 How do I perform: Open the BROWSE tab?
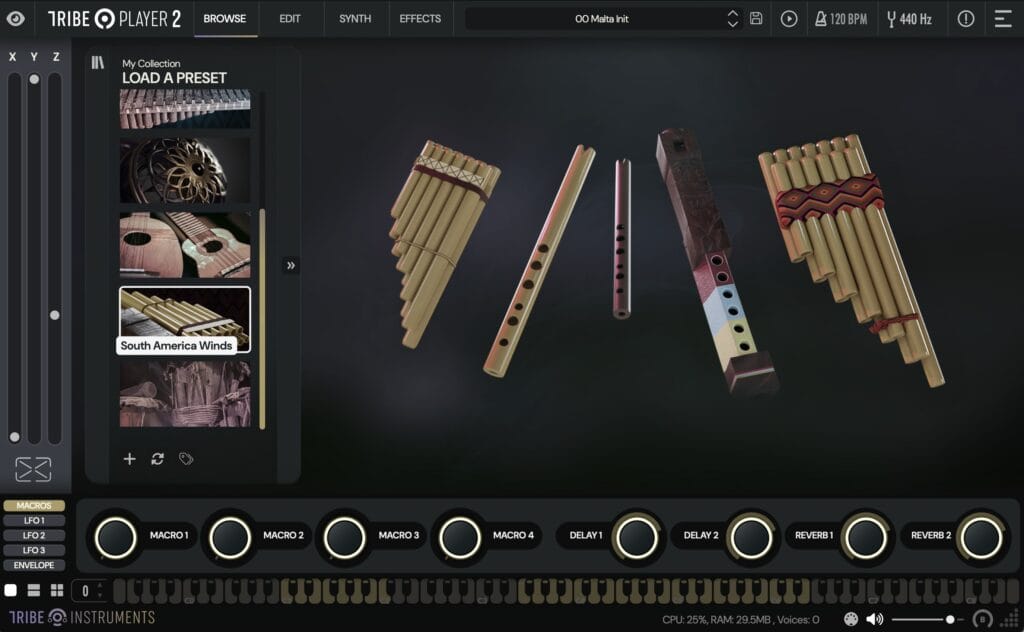pyautogui.click(x=225, y=18)
